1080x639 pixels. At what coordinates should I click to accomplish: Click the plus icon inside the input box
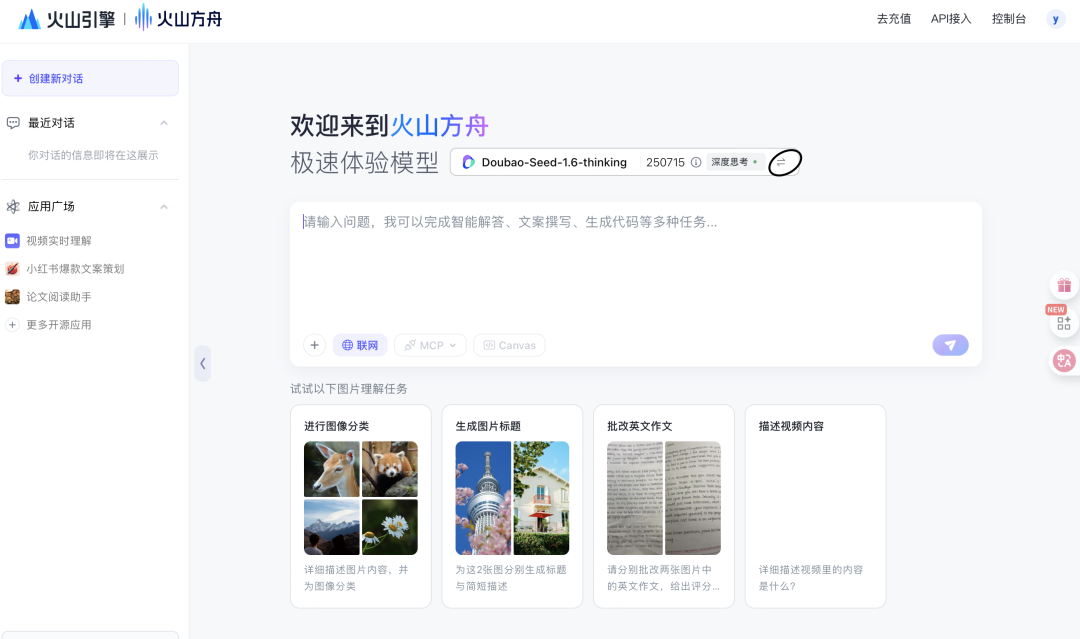click(x=314, y=344)
